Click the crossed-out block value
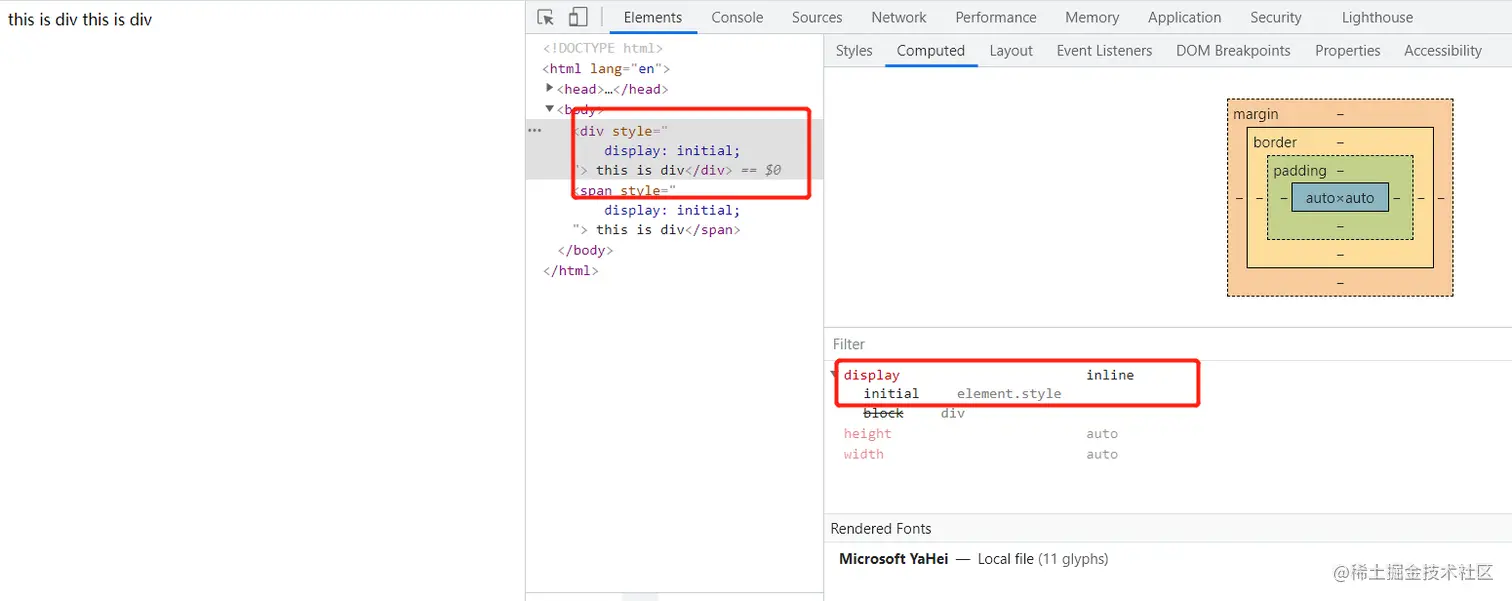 (x=883, y=413)
